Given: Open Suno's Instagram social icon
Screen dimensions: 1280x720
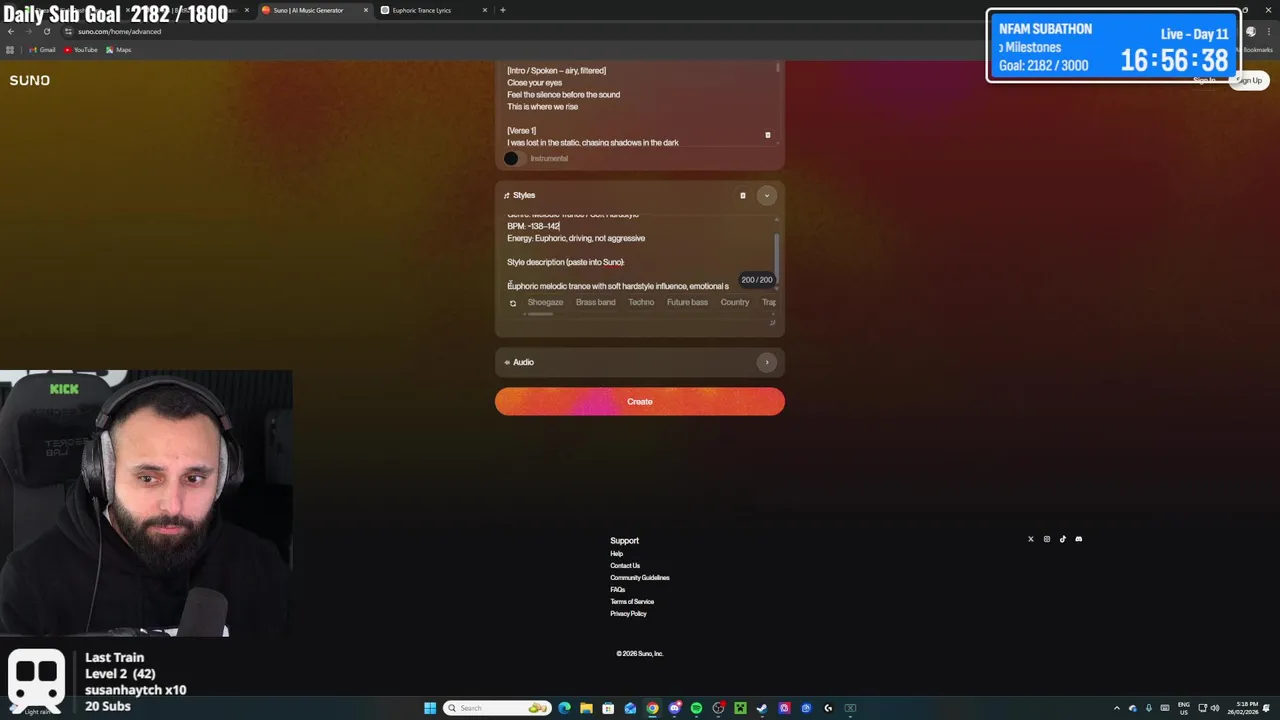Looking at the screenshot, I should [1047, 539].
